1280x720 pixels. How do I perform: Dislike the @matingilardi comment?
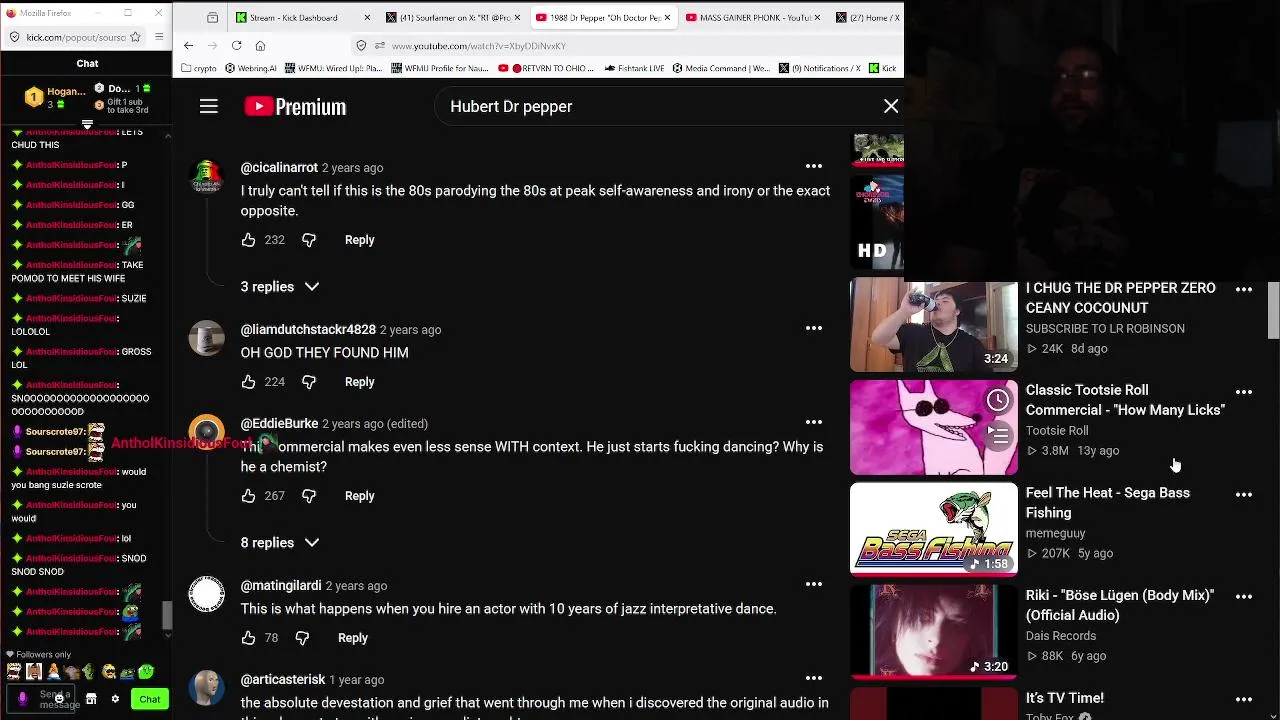click(x=302, y=638)
